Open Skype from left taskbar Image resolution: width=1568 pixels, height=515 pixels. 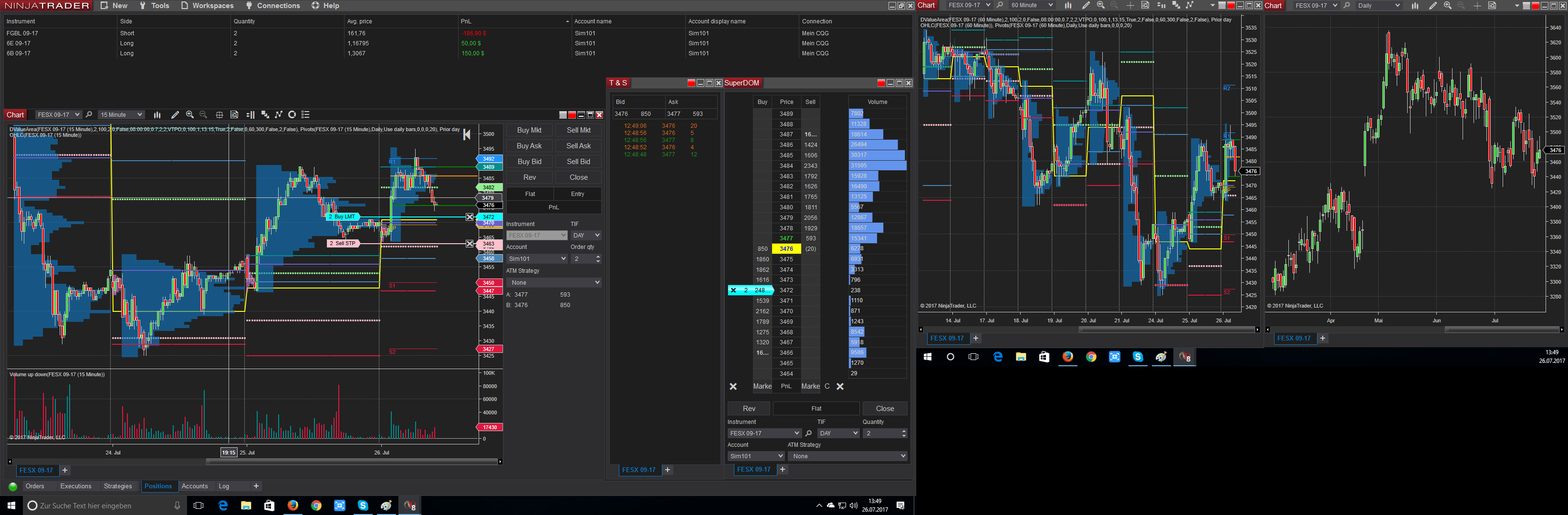coord(363,505)
